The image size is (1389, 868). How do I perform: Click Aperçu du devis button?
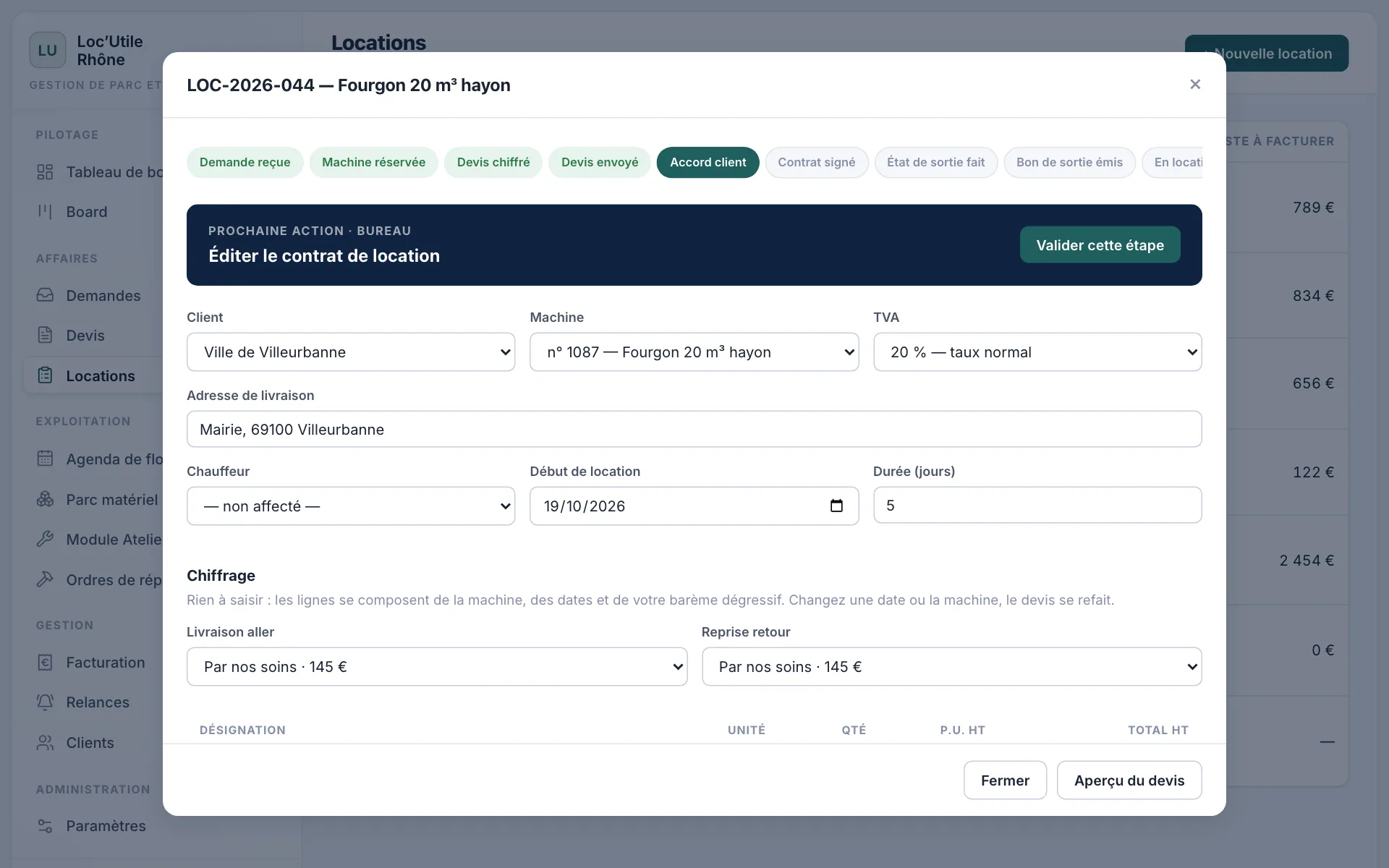(1129, 780)
